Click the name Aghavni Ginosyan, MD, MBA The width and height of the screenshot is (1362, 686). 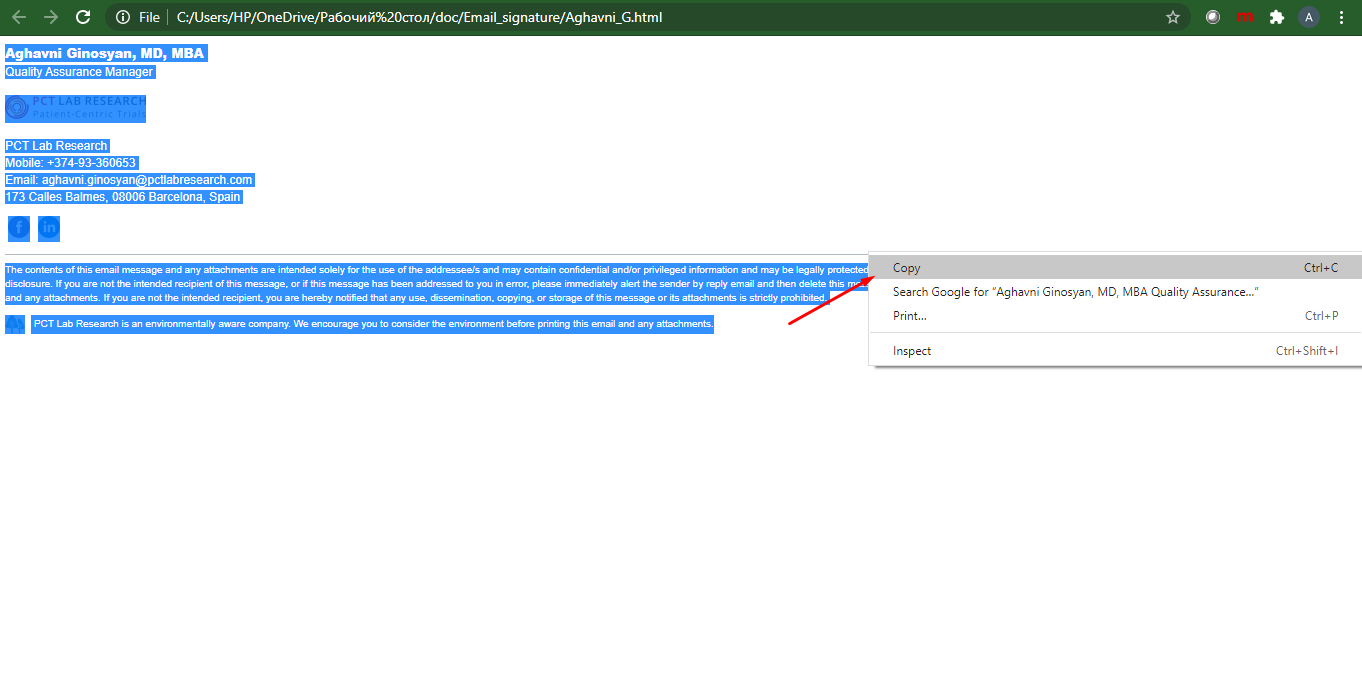(x=105, y=53)
